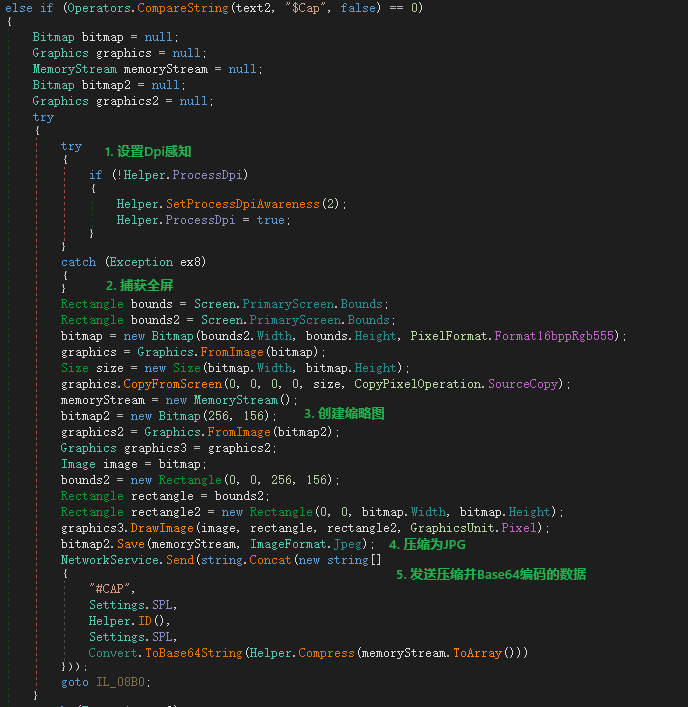This screenshot has height=707, width=688.
Task: Click the Jpeg property
Action: [348, 544]
